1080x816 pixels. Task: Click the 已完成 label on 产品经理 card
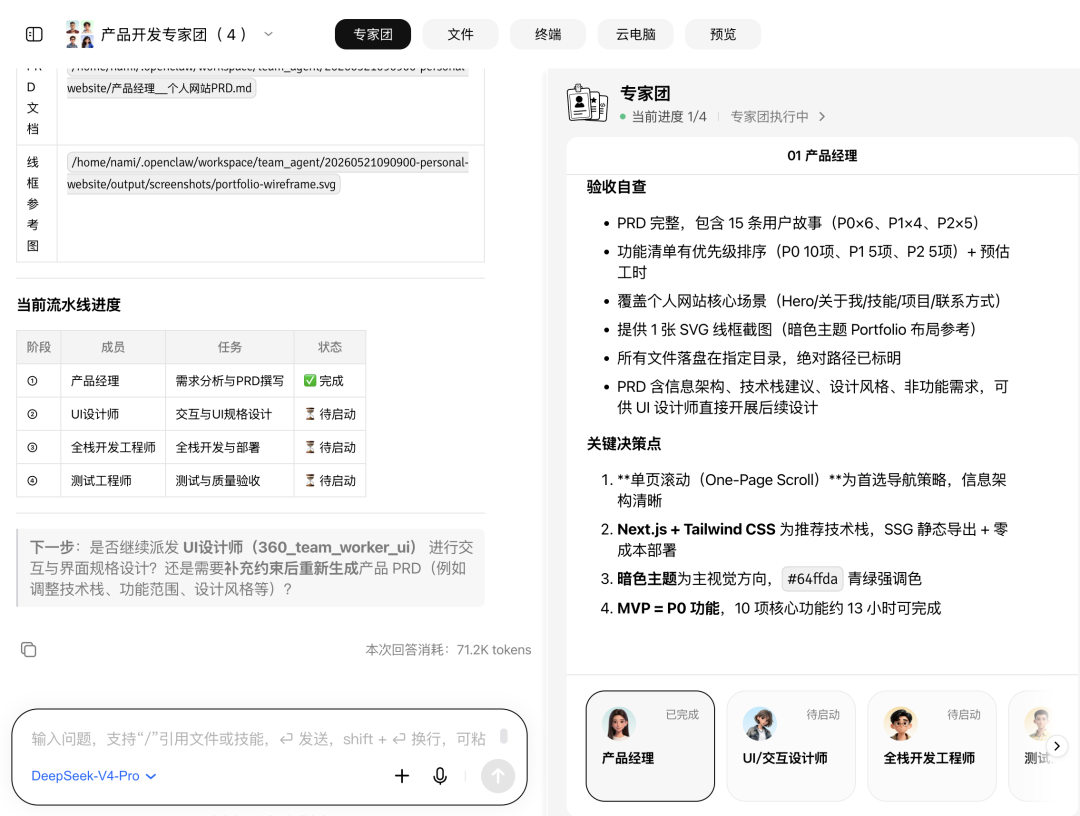coord(682,715)
